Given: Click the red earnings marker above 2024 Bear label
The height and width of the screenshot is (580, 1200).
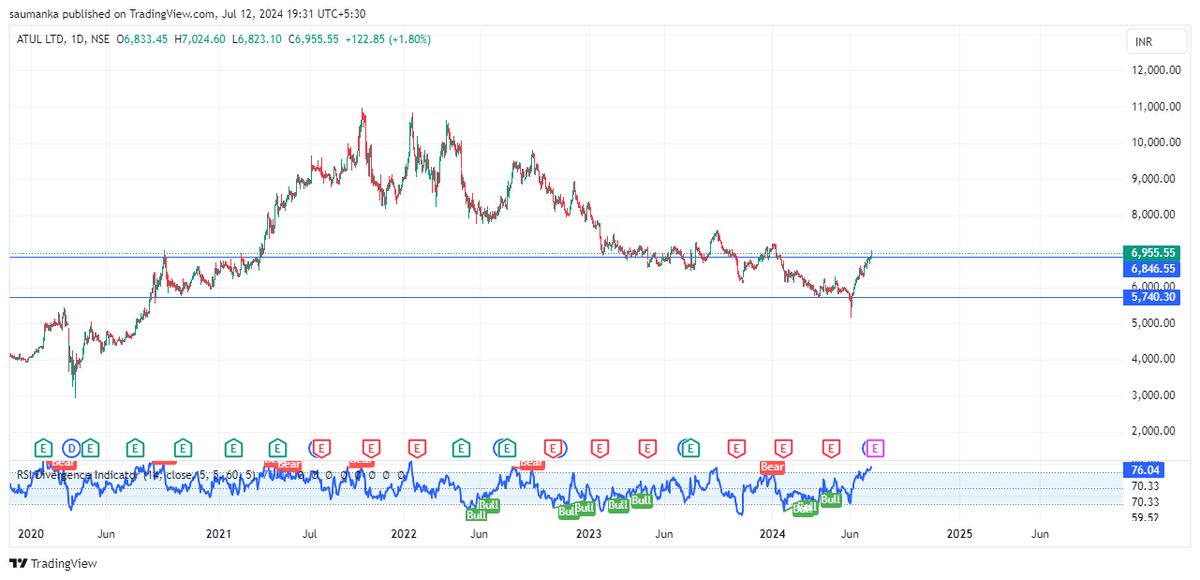Looking at the screenshot, I should [783, 447].
